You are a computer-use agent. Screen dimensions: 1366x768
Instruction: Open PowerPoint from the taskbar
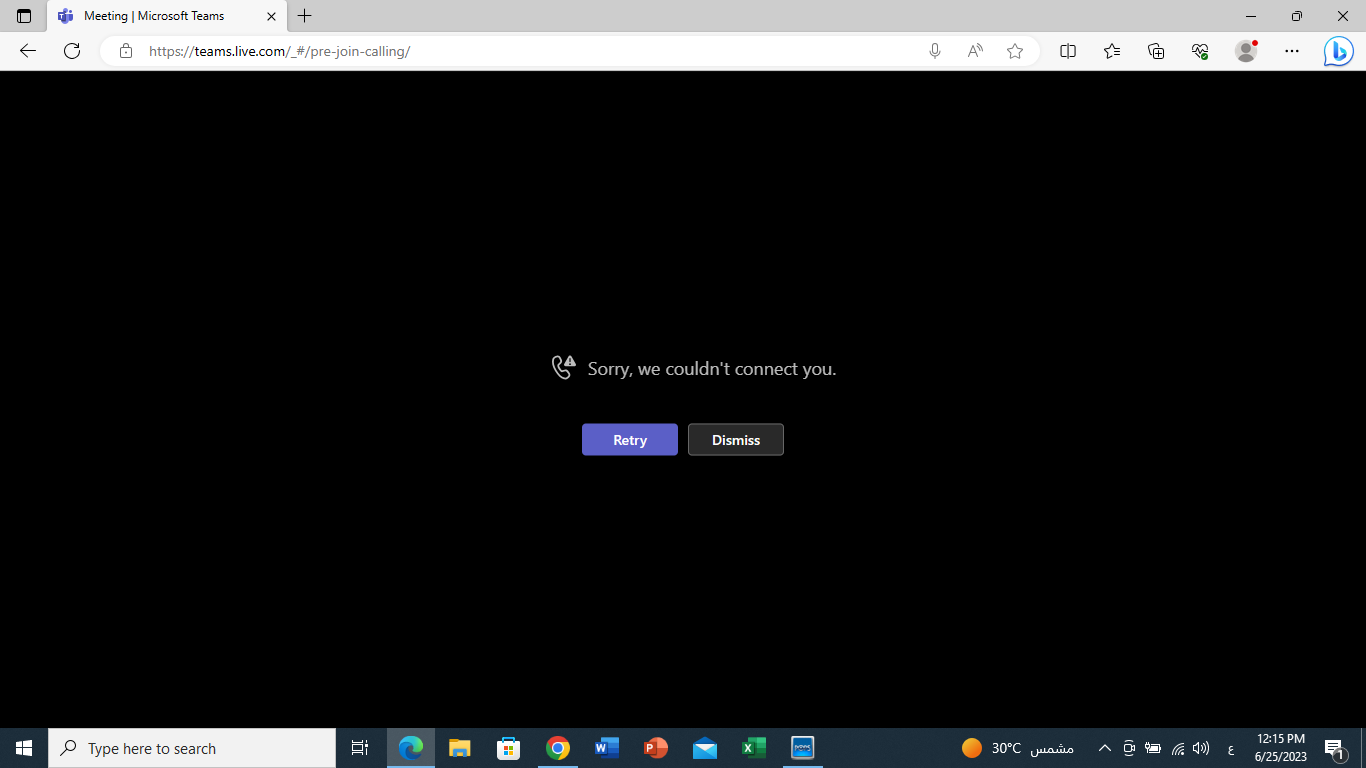pos(656,748)
